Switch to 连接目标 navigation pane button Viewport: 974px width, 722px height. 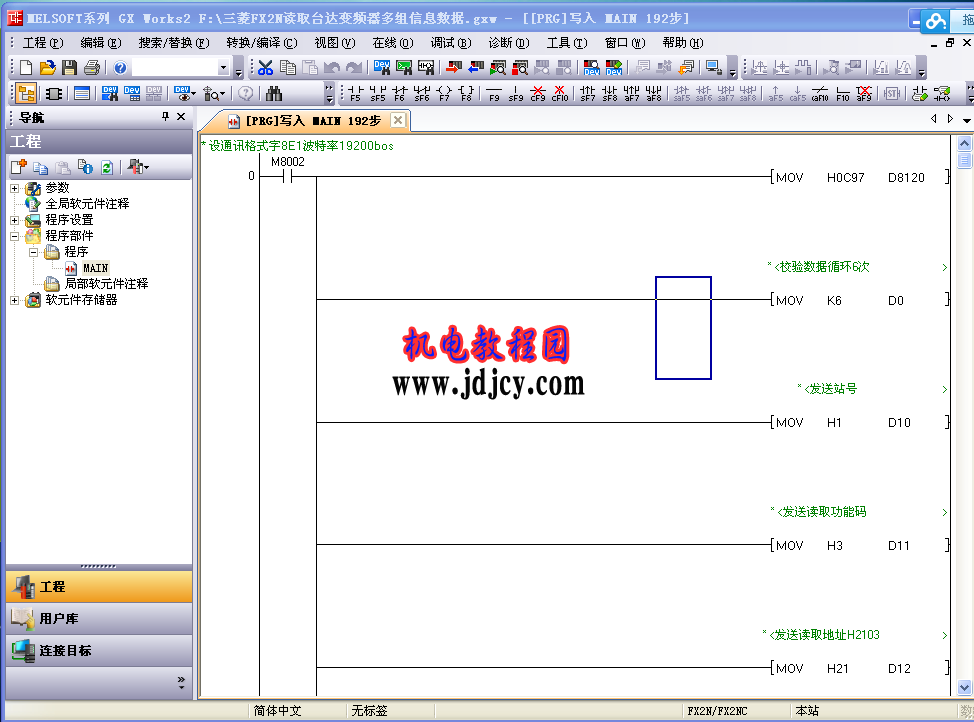(99, 651)
